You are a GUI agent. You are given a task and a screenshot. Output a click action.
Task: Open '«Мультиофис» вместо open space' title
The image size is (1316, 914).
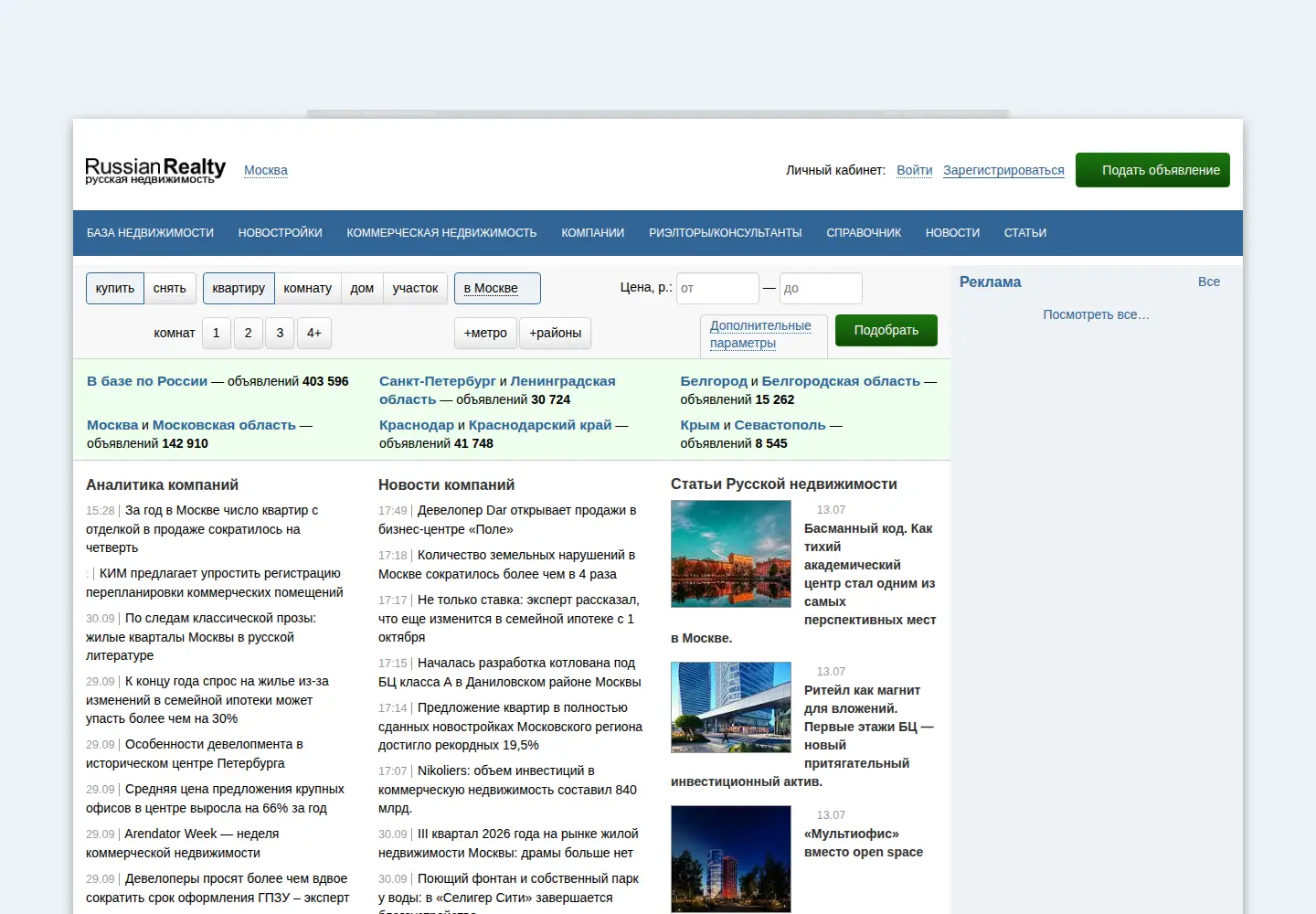(864, 843)
